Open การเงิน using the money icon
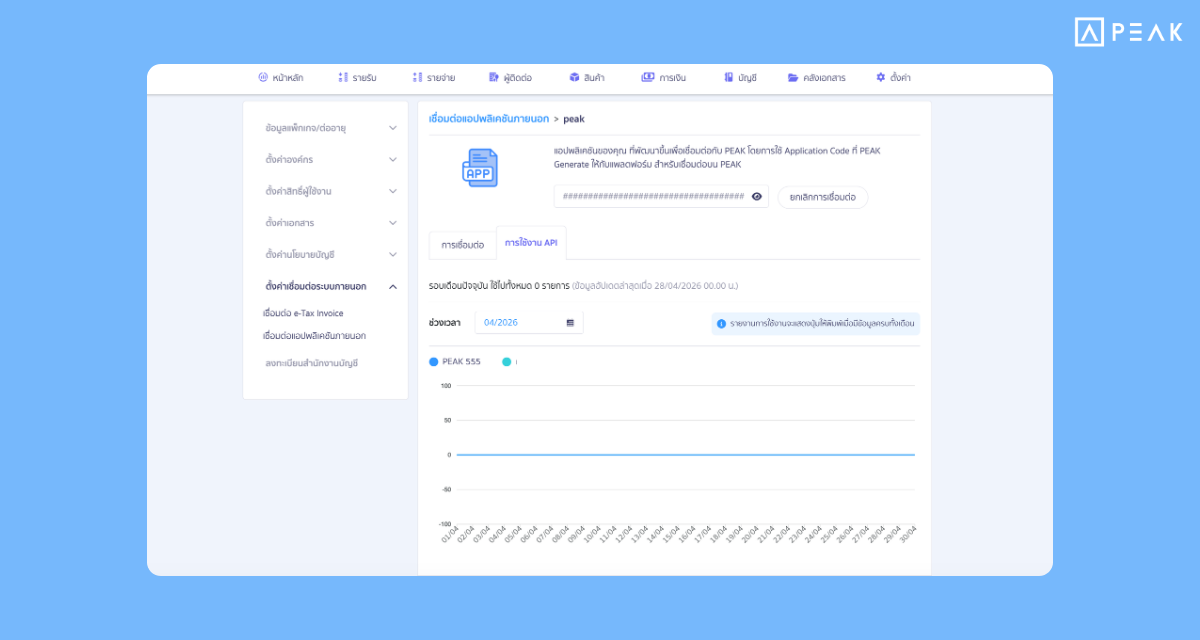Image resolution: width=1200 pixels, height=640 pixels. 646,77
